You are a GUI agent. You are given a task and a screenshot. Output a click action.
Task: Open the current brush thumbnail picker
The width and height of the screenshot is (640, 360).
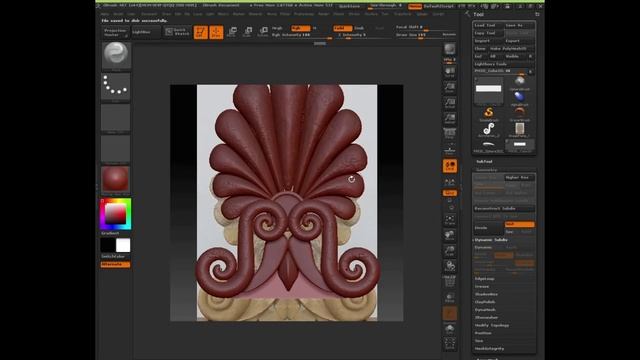coord(116,55)
